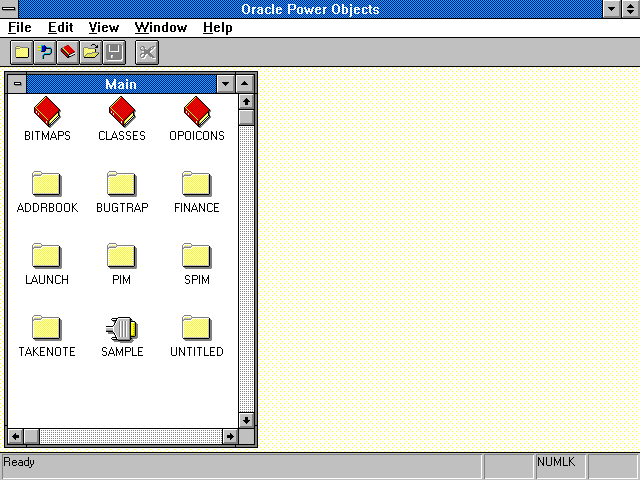Click the Cut scissors toolbar icon
The image size is (640, 480).
click(x=146, y=52)
